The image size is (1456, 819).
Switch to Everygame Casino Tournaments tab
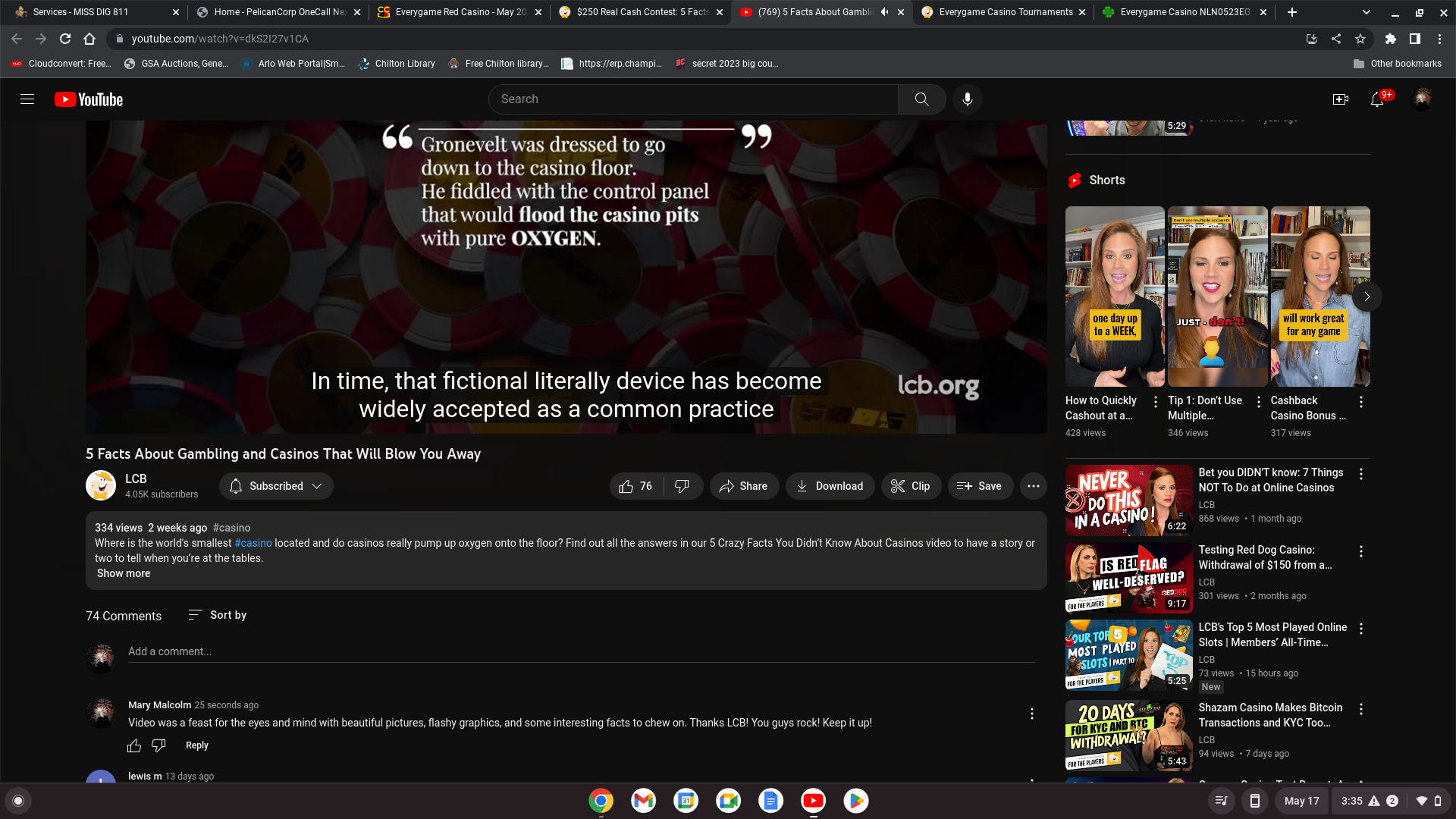[1003, 12]
